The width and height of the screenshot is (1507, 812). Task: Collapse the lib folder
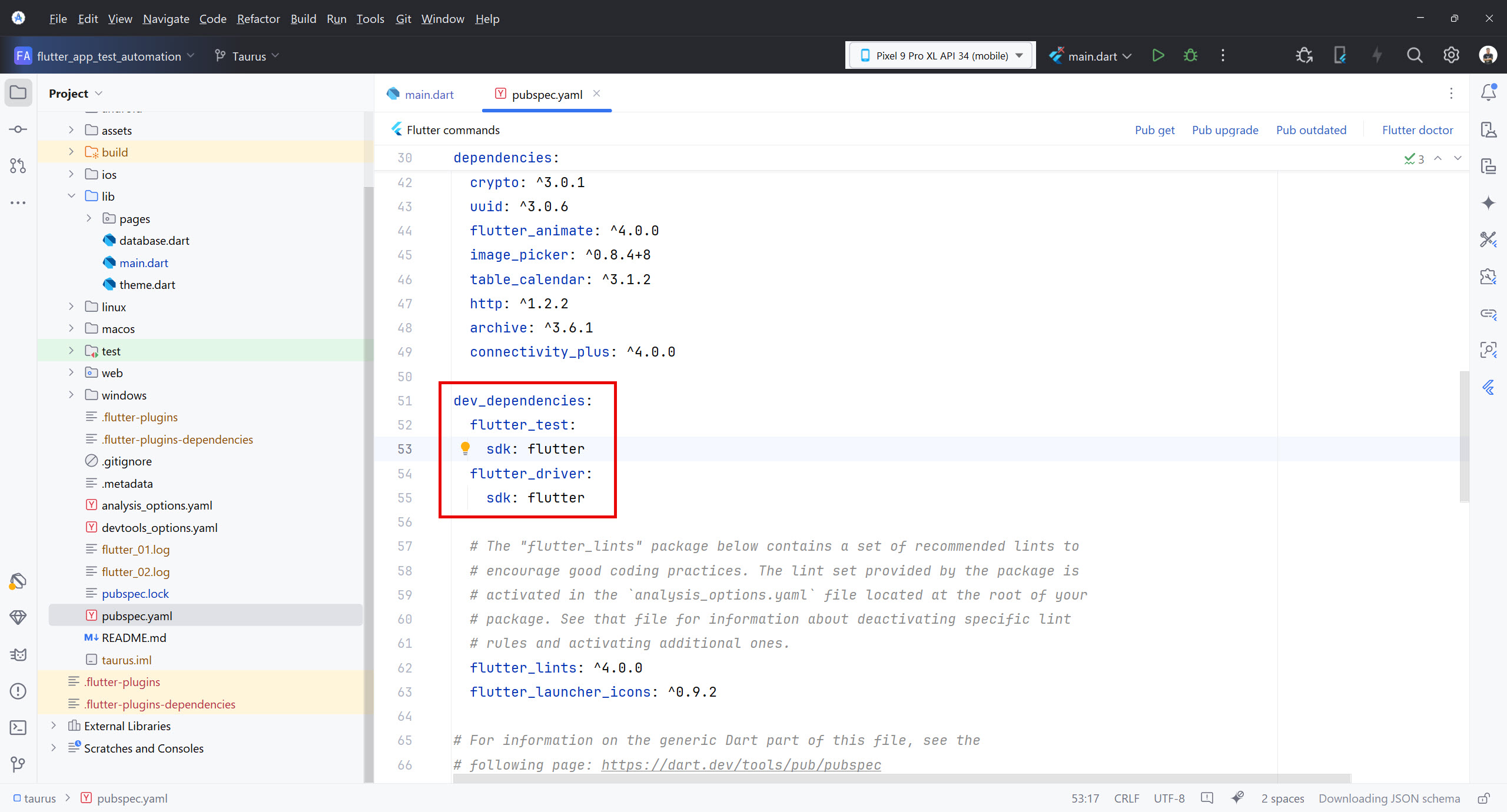(71, 196)
